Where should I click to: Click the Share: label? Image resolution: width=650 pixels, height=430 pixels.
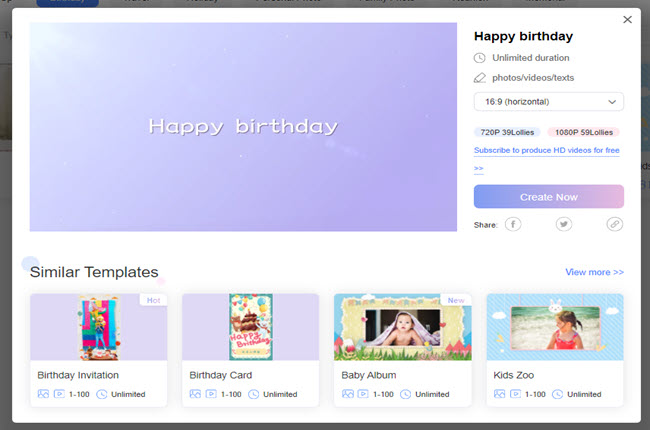click(x=485, y=225)
